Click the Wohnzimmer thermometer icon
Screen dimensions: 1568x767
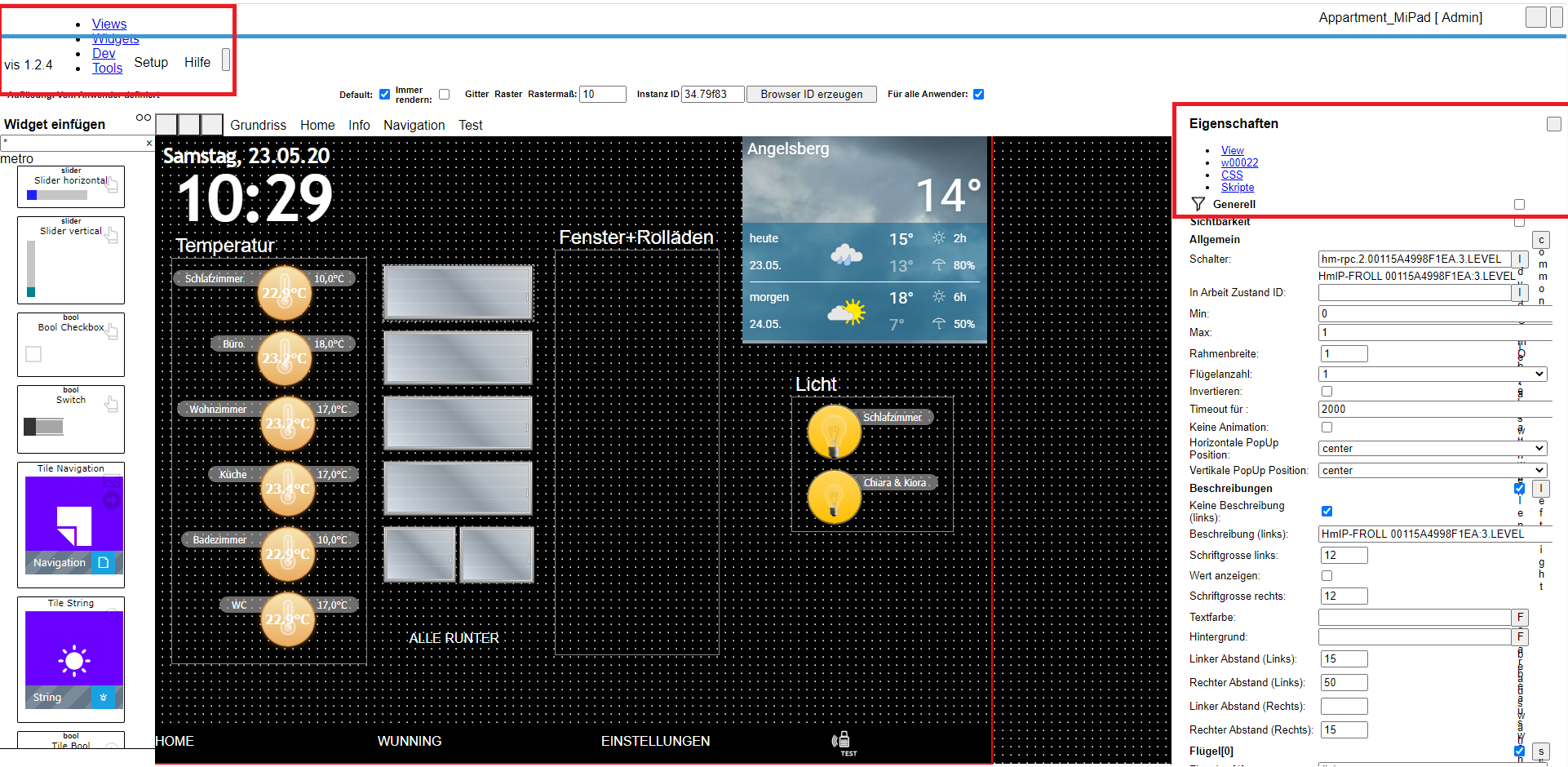point(287,423)
